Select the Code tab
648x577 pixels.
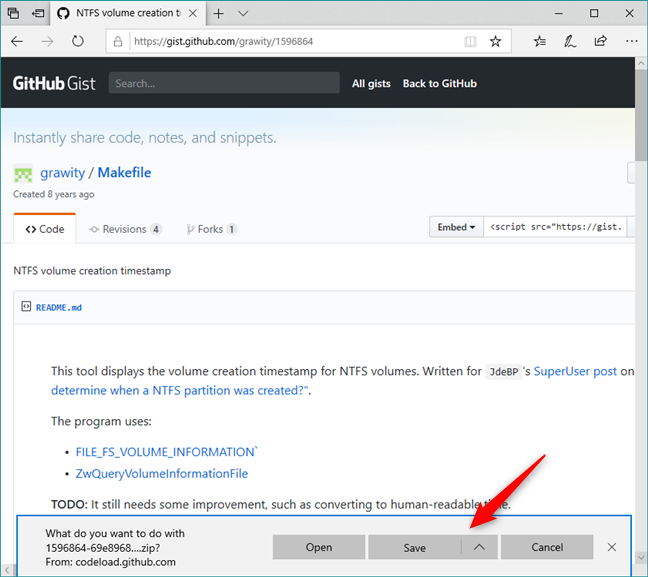tap(45, 229)
